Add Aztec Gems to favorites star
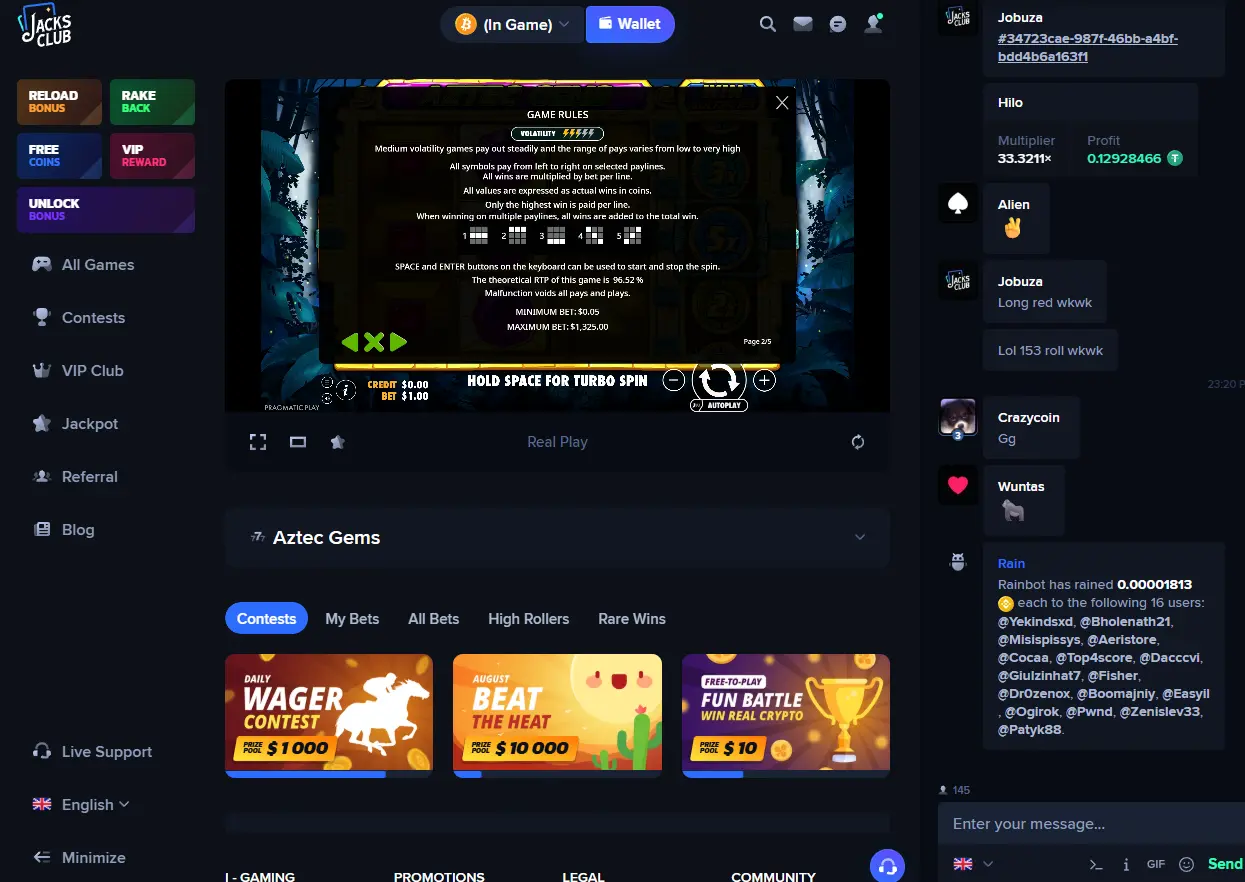Viewport: 1245px width, 882px height. pos(338,442)
